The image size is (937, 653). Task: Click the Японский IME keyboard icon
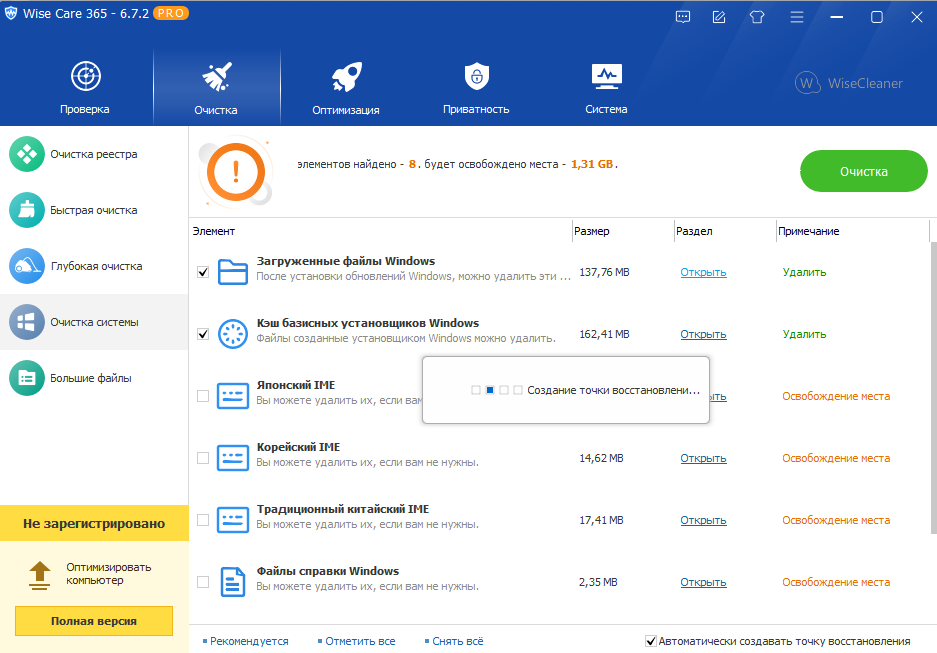point(232,396)
